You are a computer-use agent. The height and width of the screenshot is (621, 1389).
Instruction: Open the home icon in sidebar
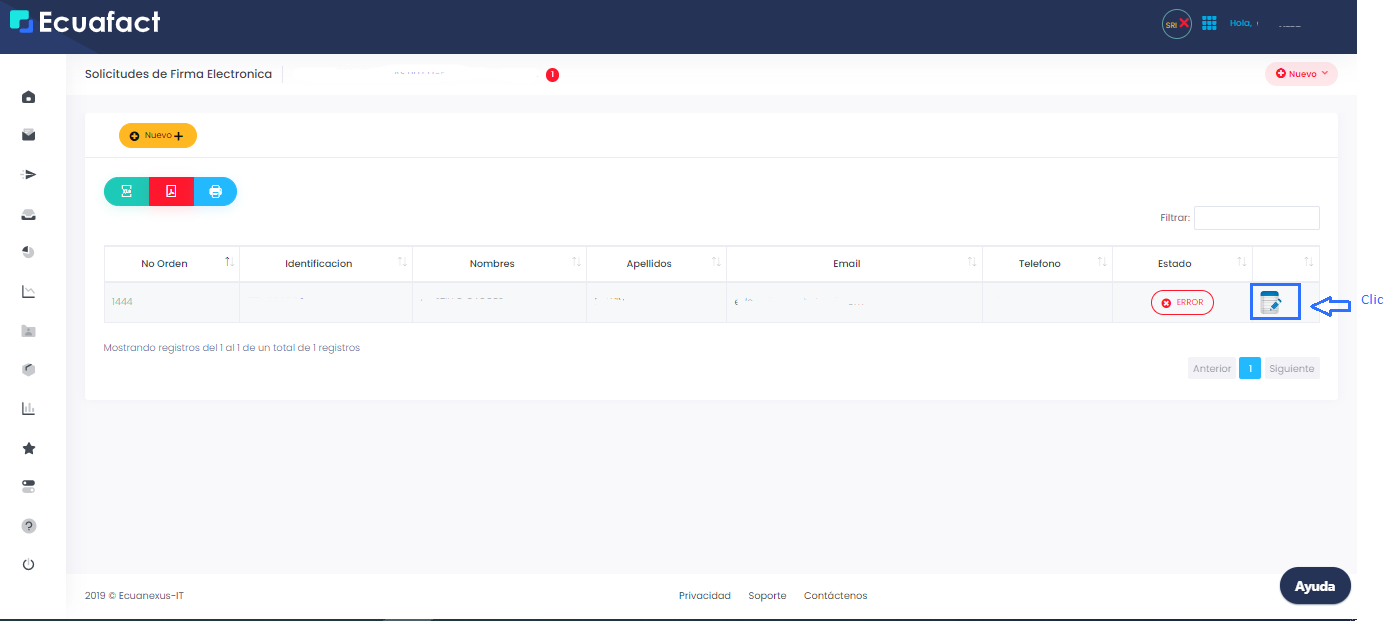pos(29,97)
